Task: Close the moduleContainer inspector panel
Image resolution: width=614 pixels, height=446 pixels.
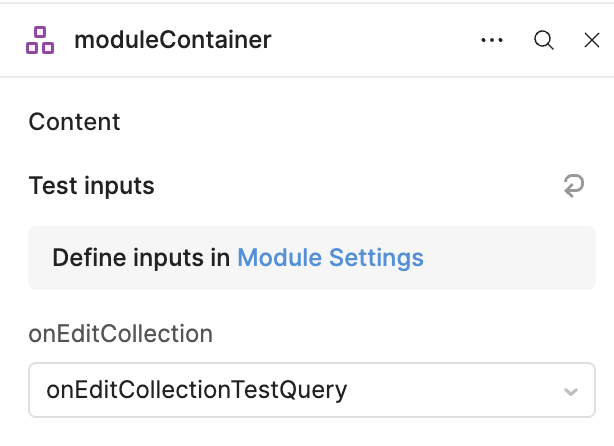Action: pyautogui.click(x=591, y=40)
